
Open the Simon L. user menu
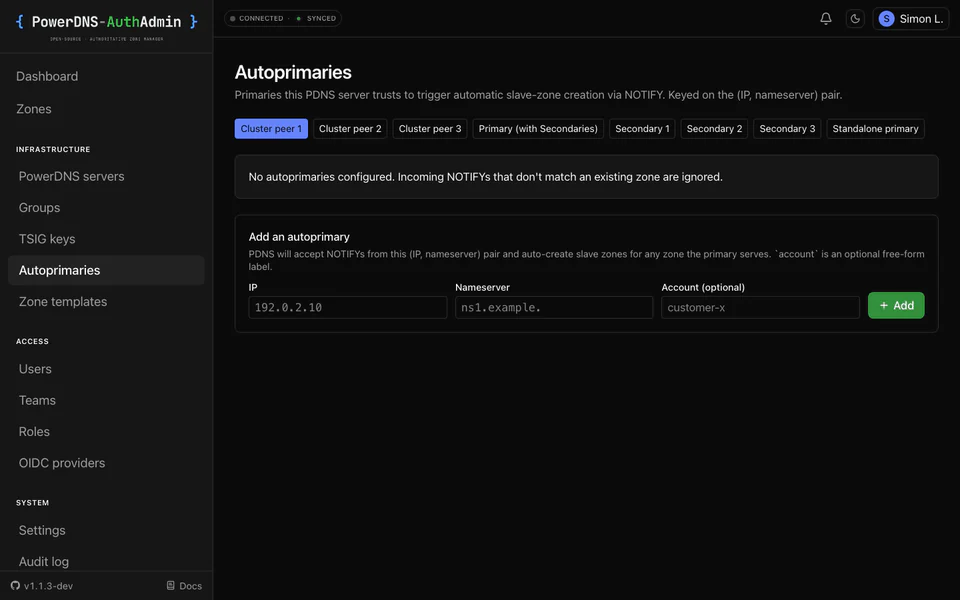click(x=910, y=18)
